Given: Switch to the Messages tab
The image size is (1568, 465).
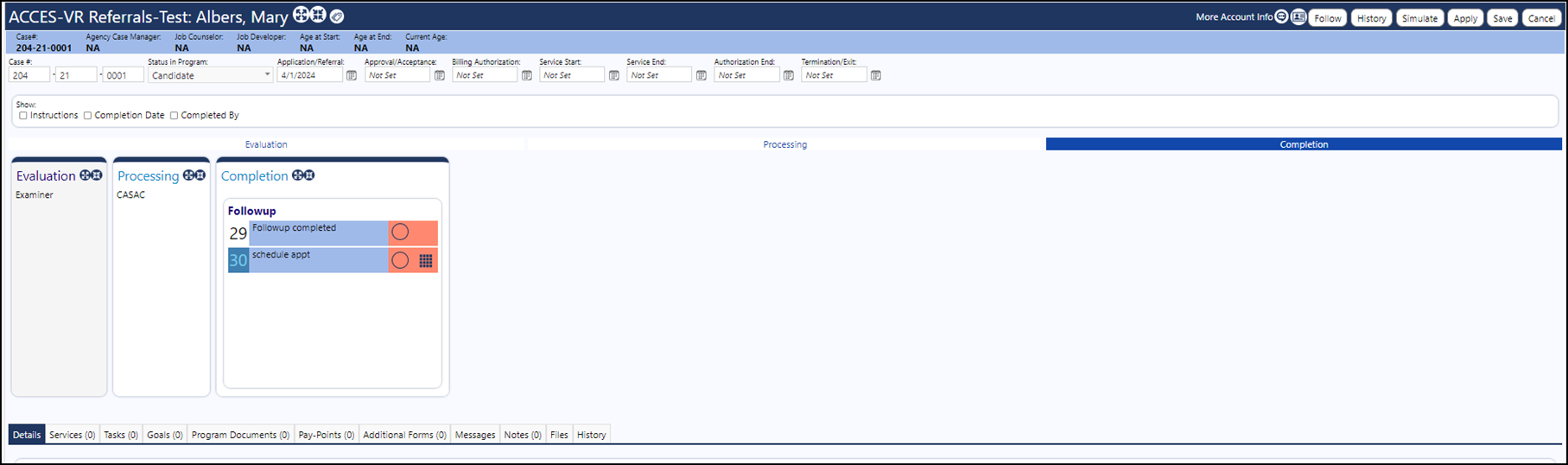Looking at the screenshot, I should point(475,435).
